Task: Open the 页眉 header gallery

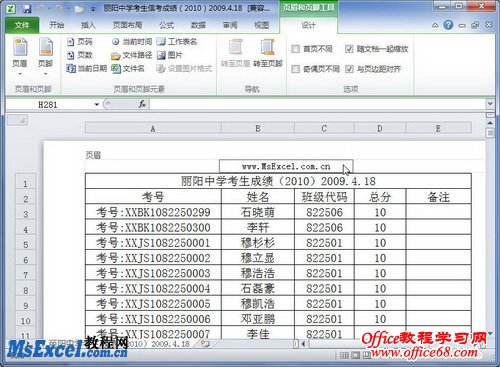Action: [x=20, y=56]
